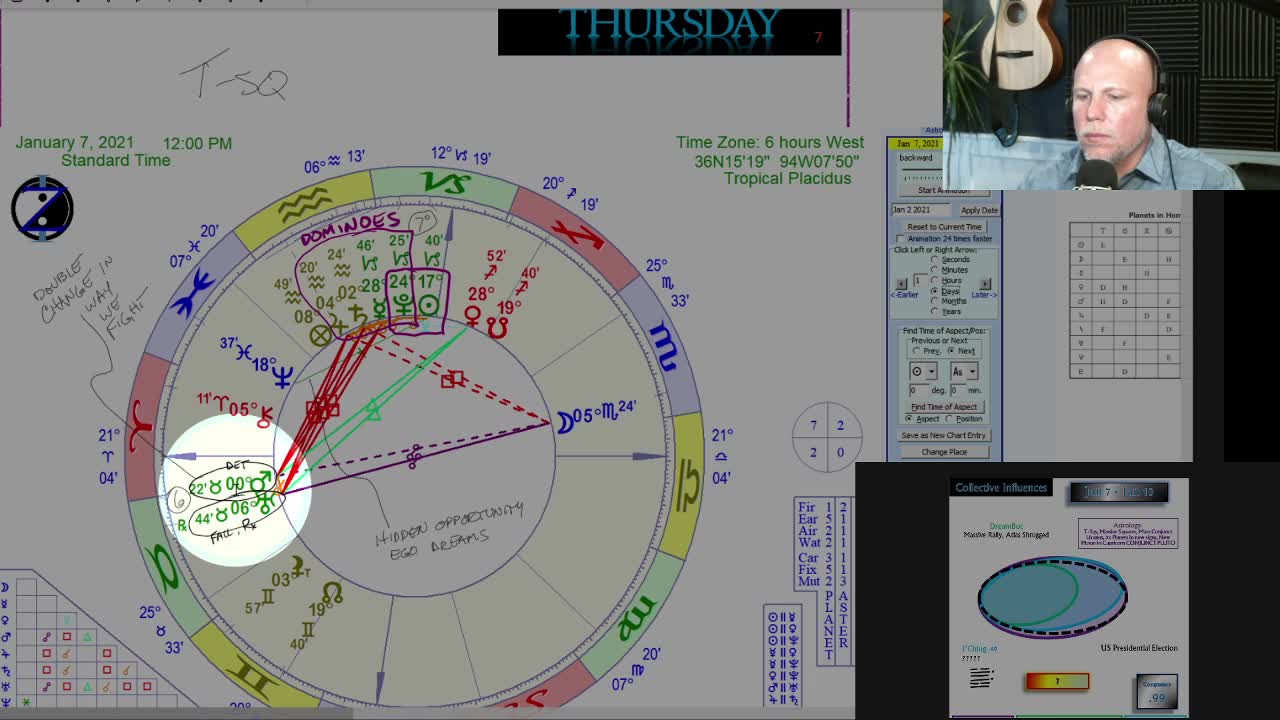Image resolution: width=1280 pixels, height=720 pixels.
Task: Click the Pluto symbol at 24° Capricorn
Action: pyautogui.click(x=401, y=306)
